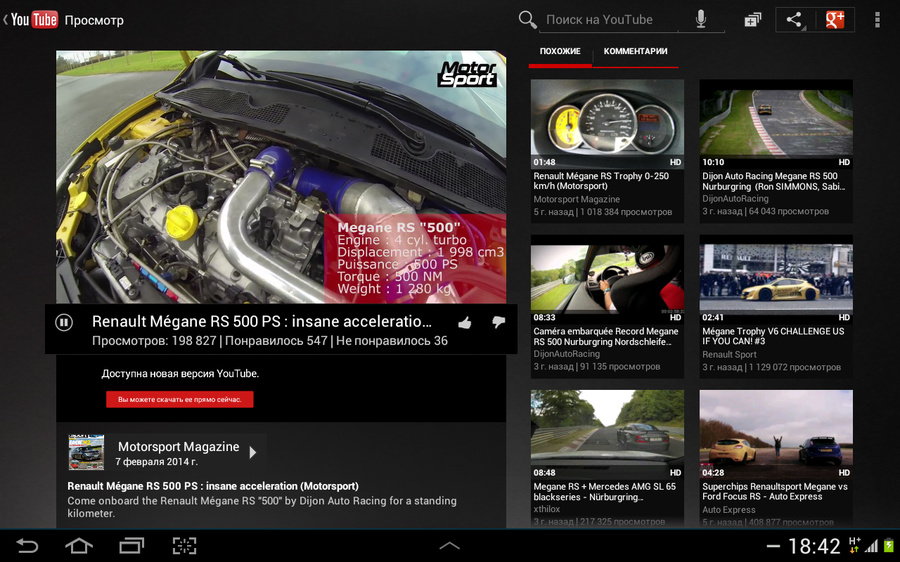The width and height of the screenshot is (900, 562).
Task: Tap the recent apps button
Action: click(131, 545)
